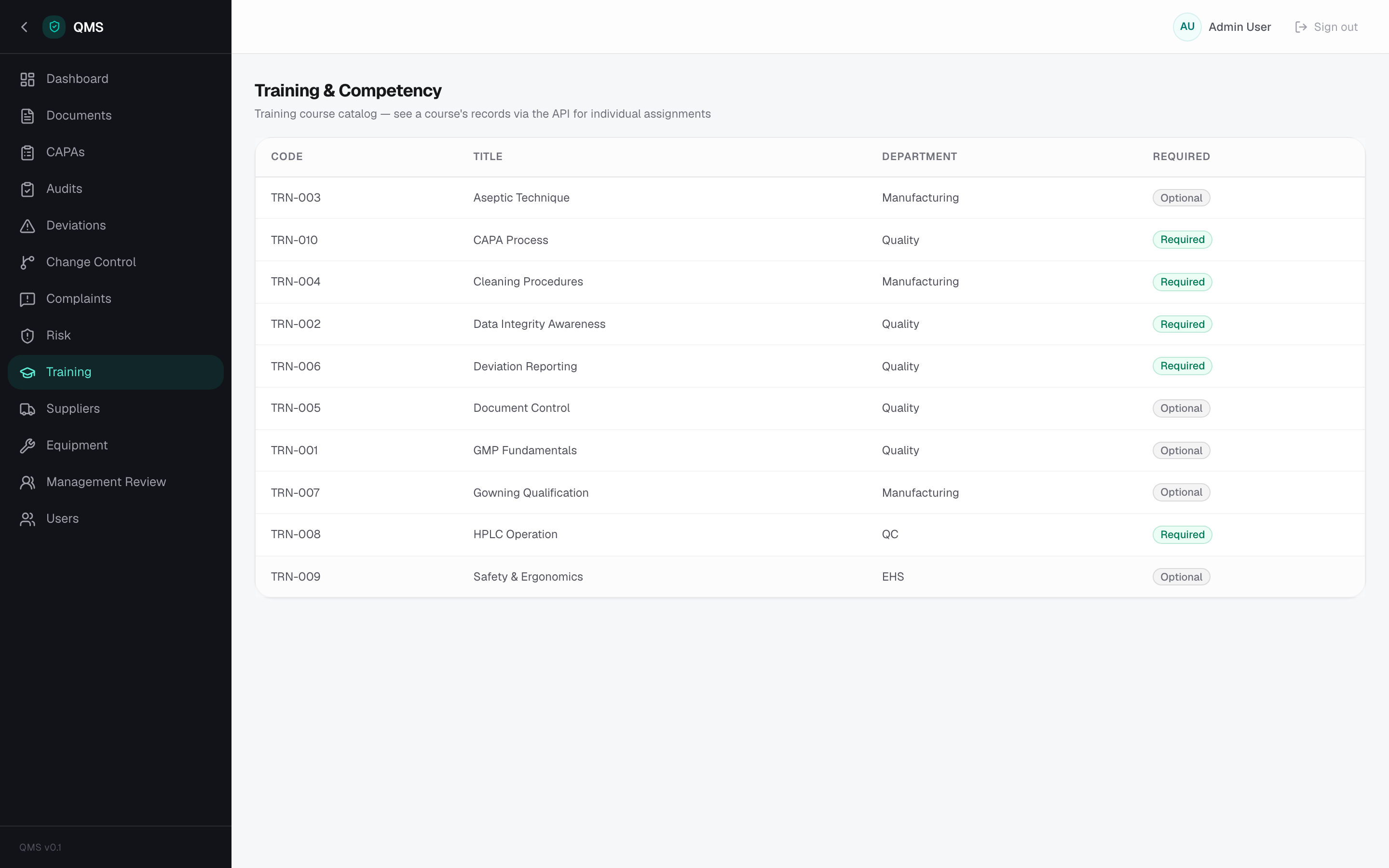Viewport: 1389px width, 868px height.
Task: Click the QMS title text
Action: 88,27
